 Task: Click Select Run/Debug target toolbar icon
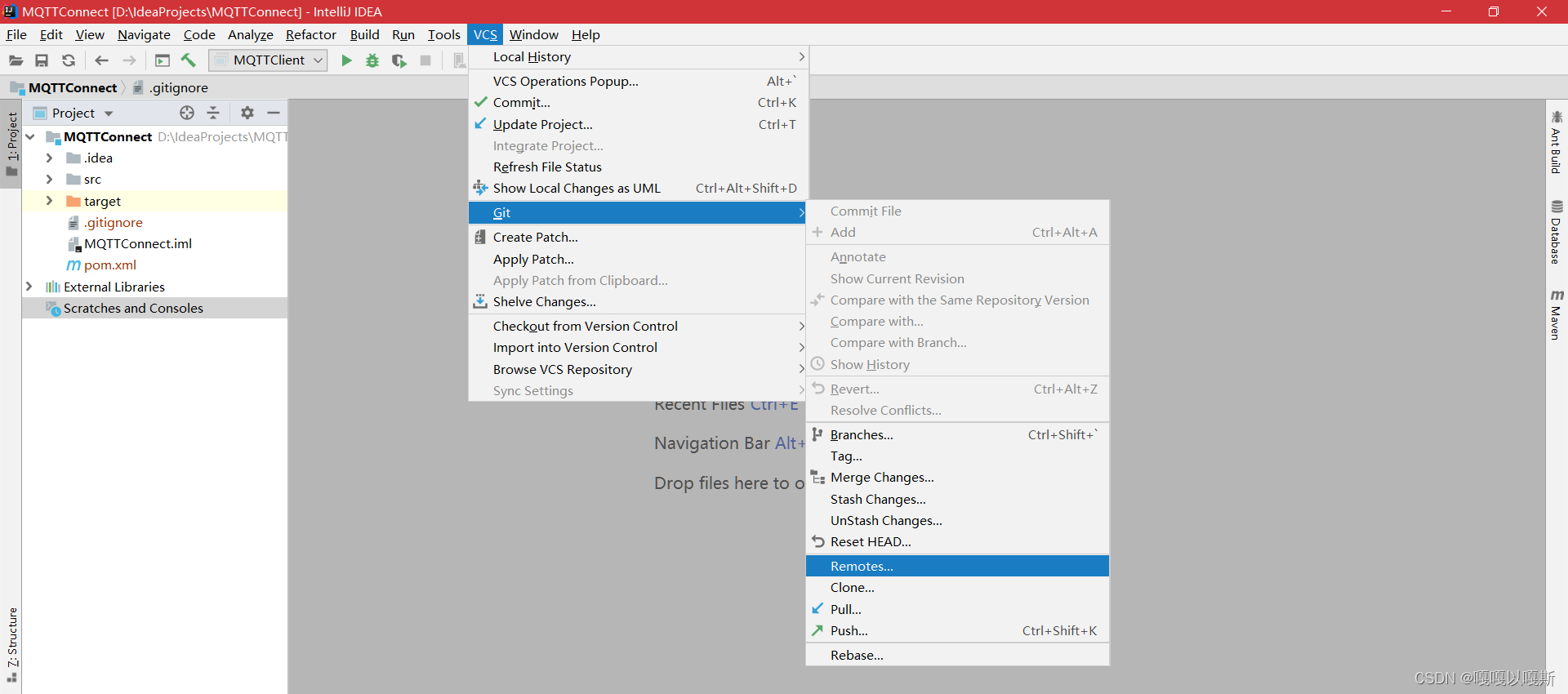(163, 60)
